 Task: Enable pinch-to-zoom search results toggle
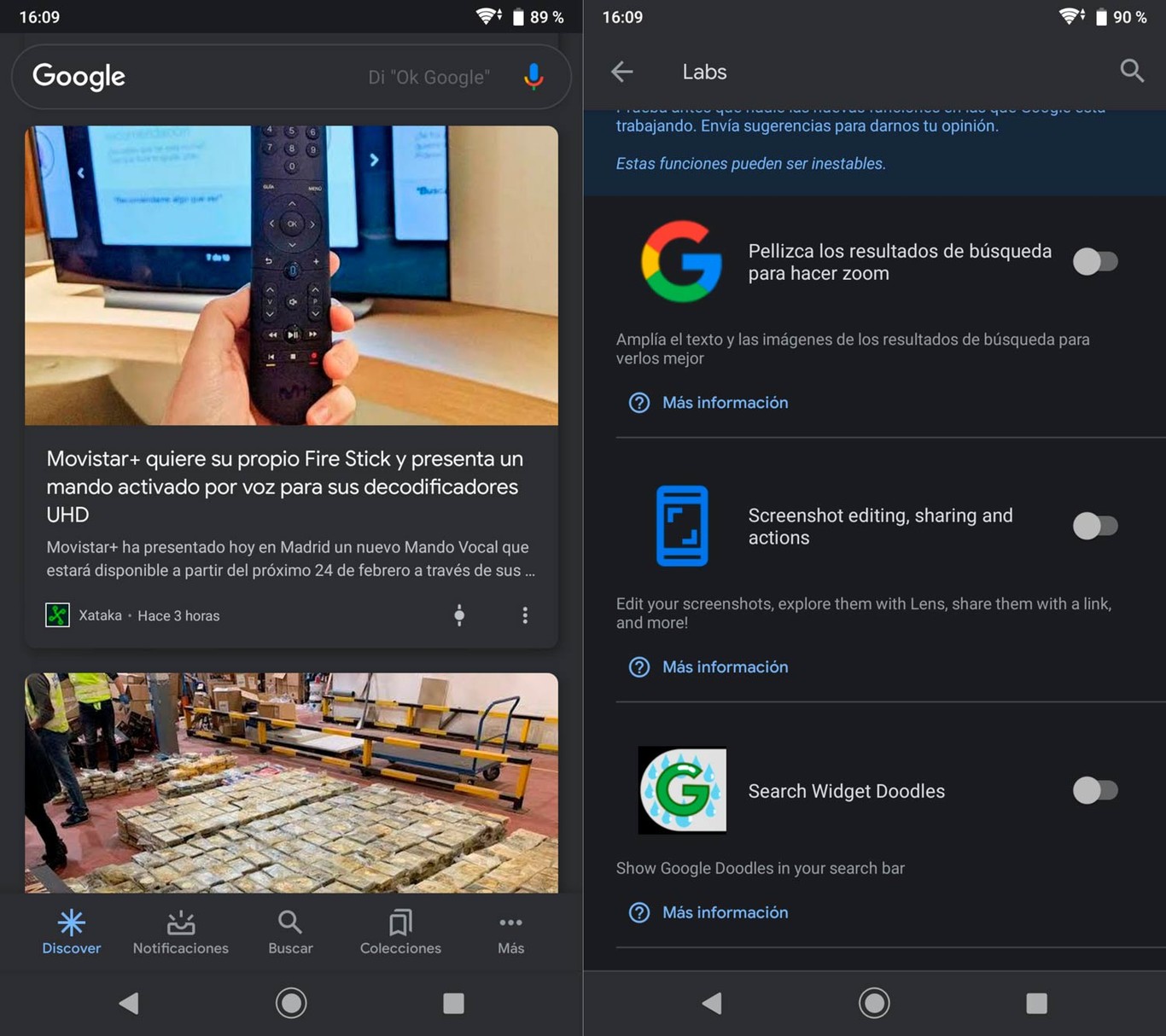1095,261
